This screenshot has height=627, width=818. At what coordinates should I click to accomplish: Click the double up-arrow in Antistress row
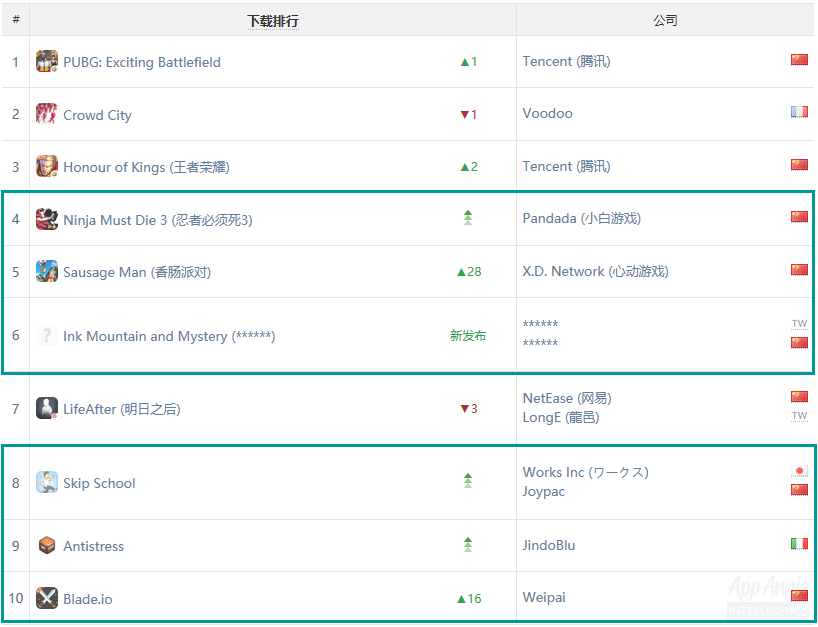click(468, 544)
